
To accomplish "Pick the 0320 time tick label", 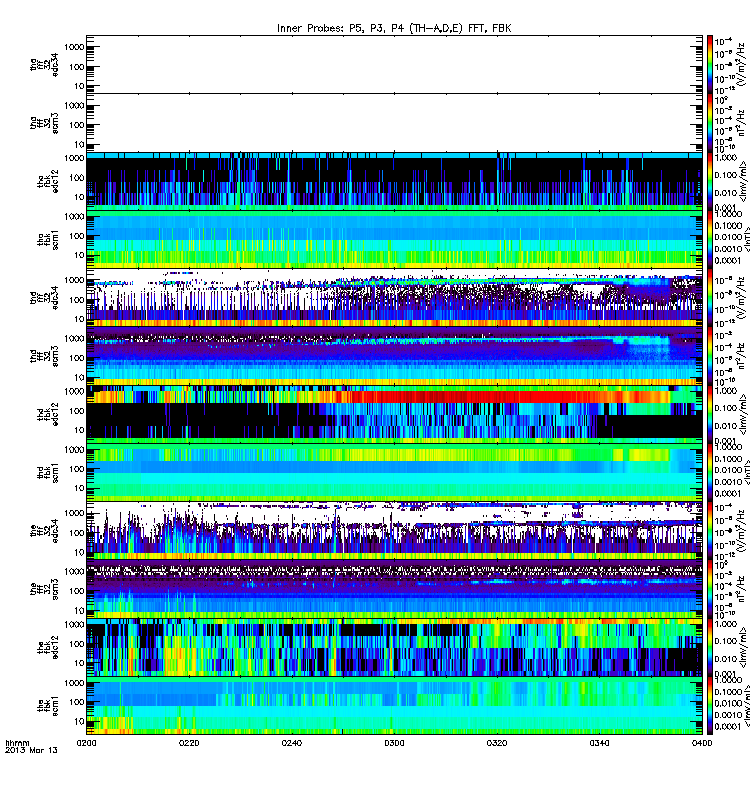I will [x=497, y=743].
